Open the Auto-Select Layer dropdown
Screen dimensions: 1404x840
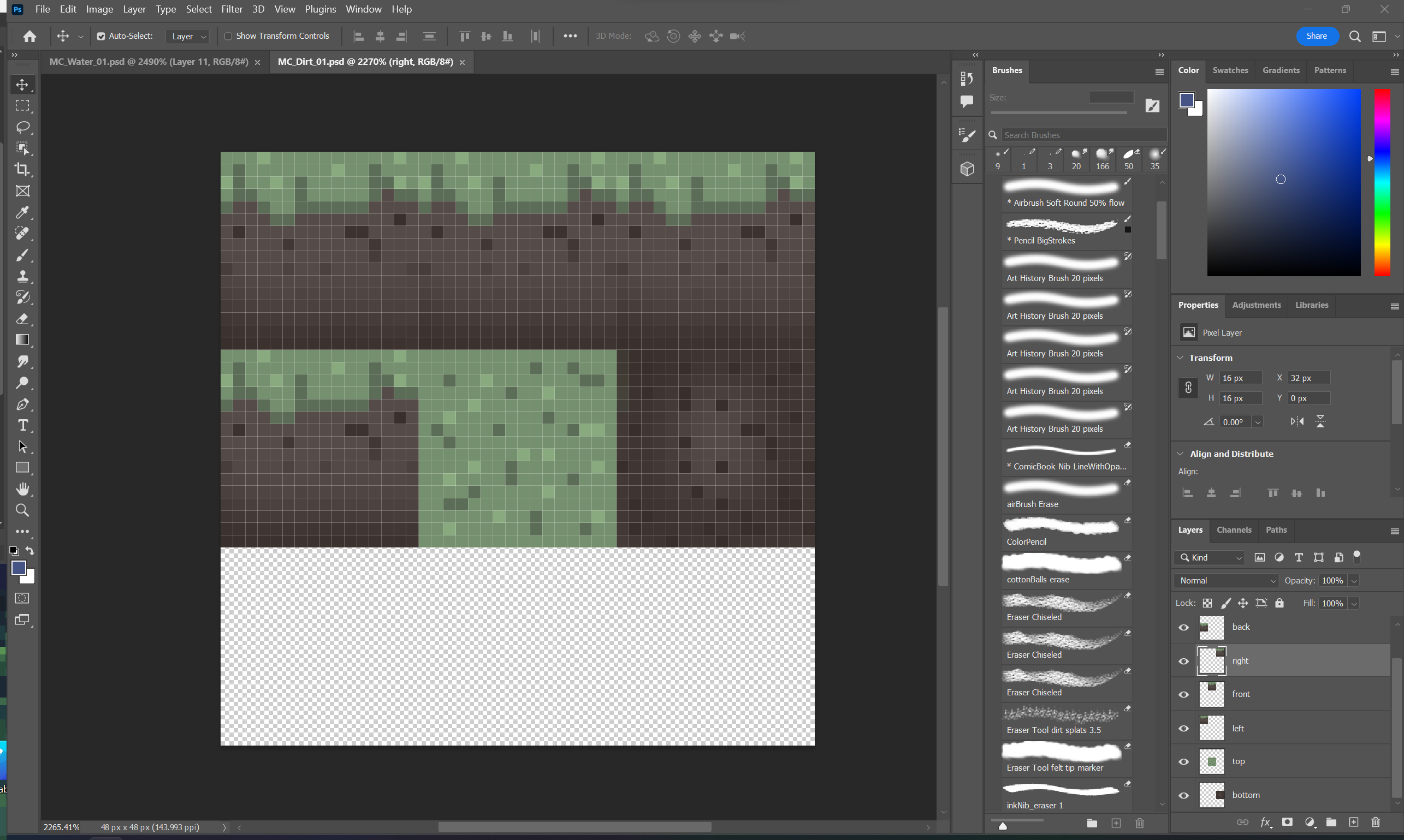(188, 36)
